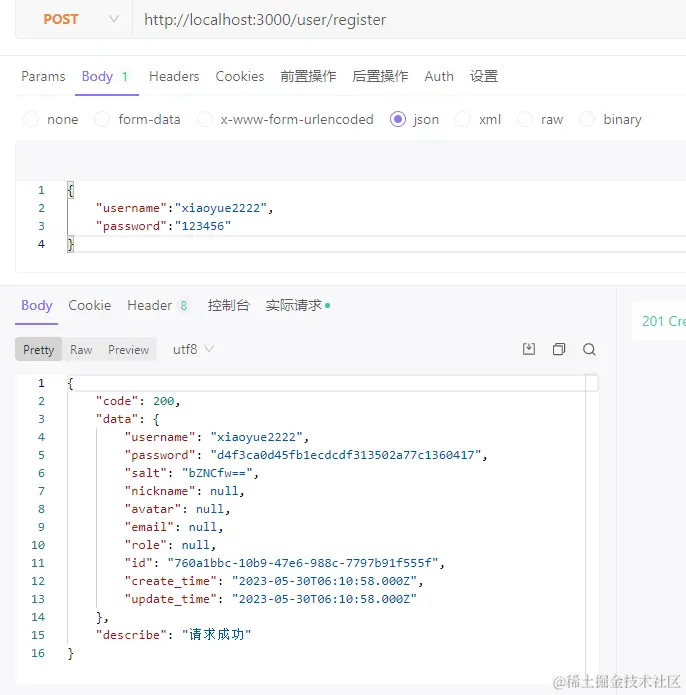This screenshot has width=686, height=695.
Task: Click the "data": { response line
Action: [128, 419]
